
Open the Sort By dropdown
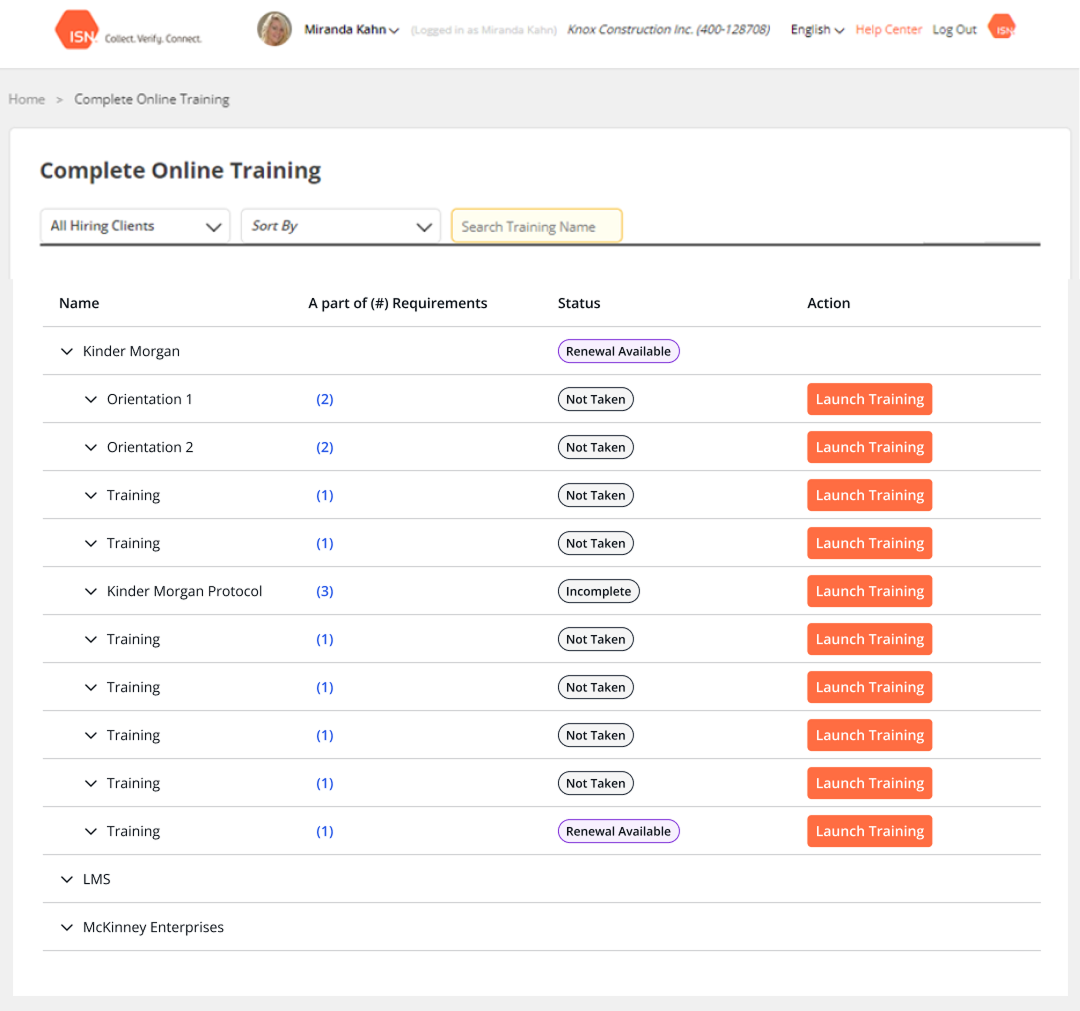[341, 226]
